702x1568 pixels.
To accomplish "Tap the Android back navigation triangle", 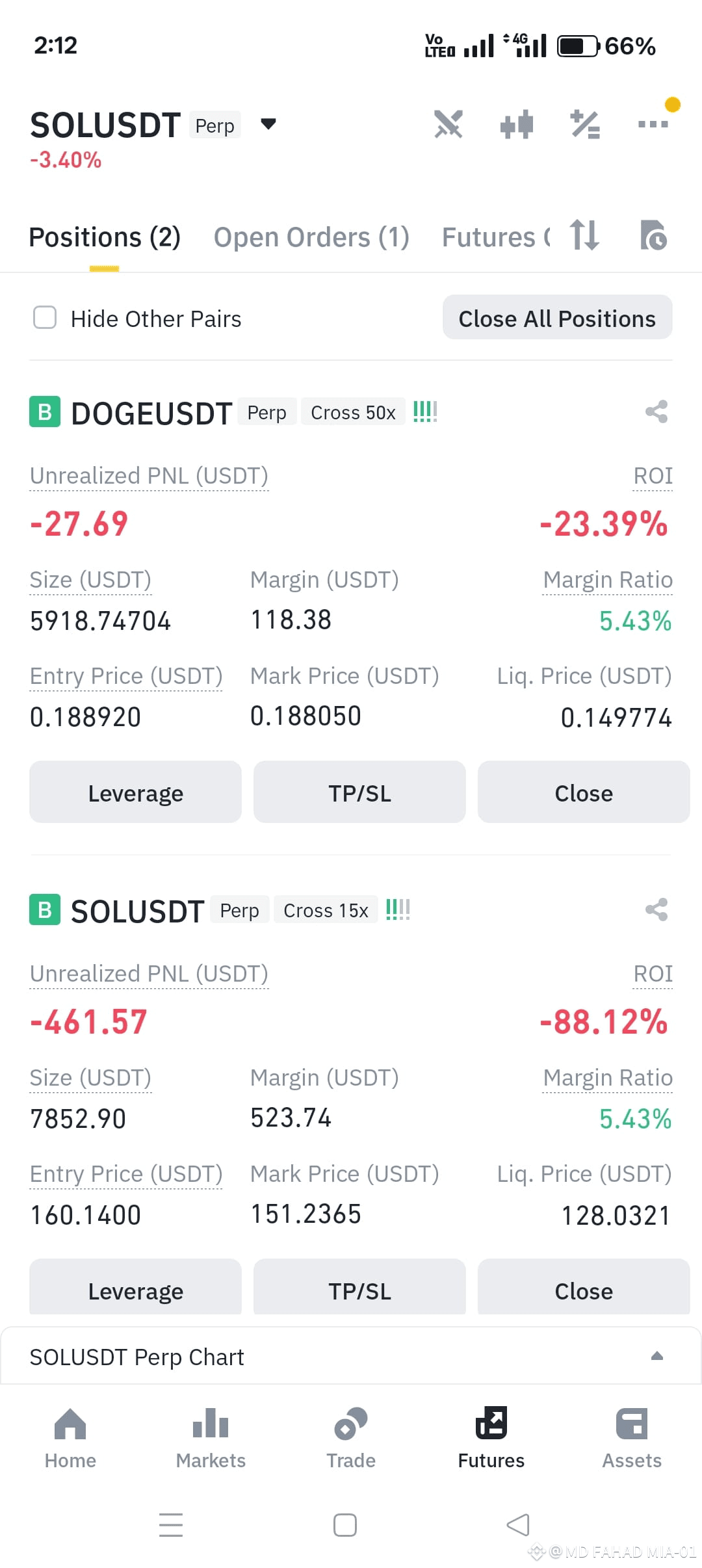I will [518, 1524].
